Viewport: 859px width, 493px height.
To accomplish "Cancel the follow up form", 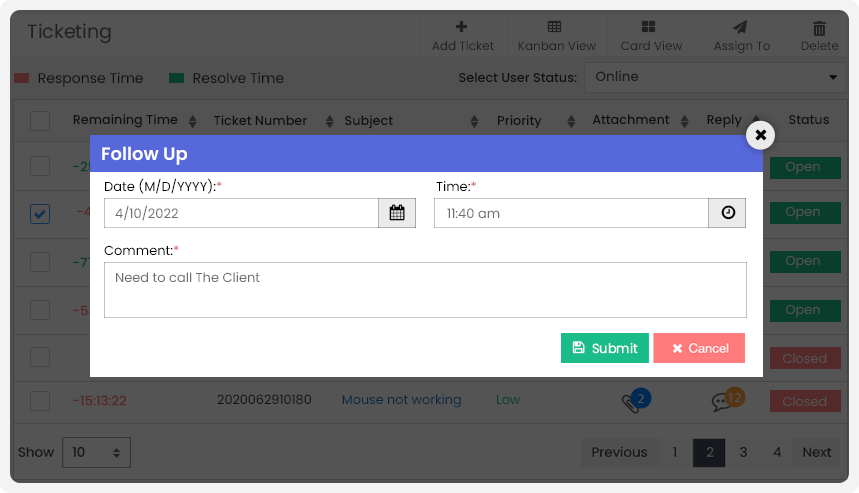I will (699, 348).
